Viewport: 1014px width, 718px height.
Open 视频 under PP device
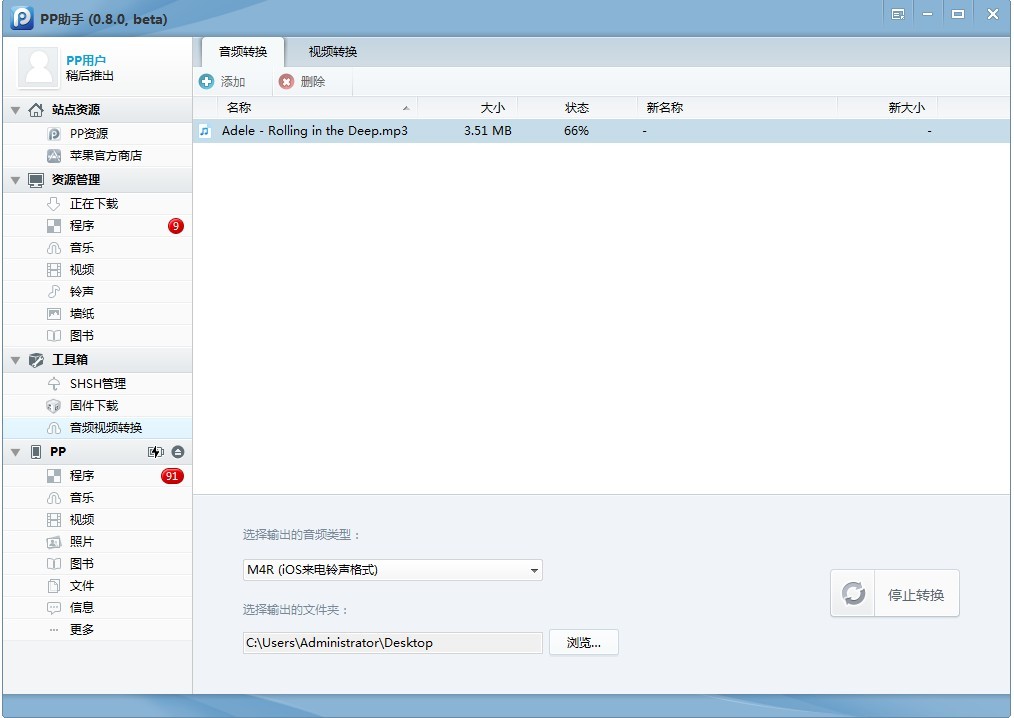(98, 520)
